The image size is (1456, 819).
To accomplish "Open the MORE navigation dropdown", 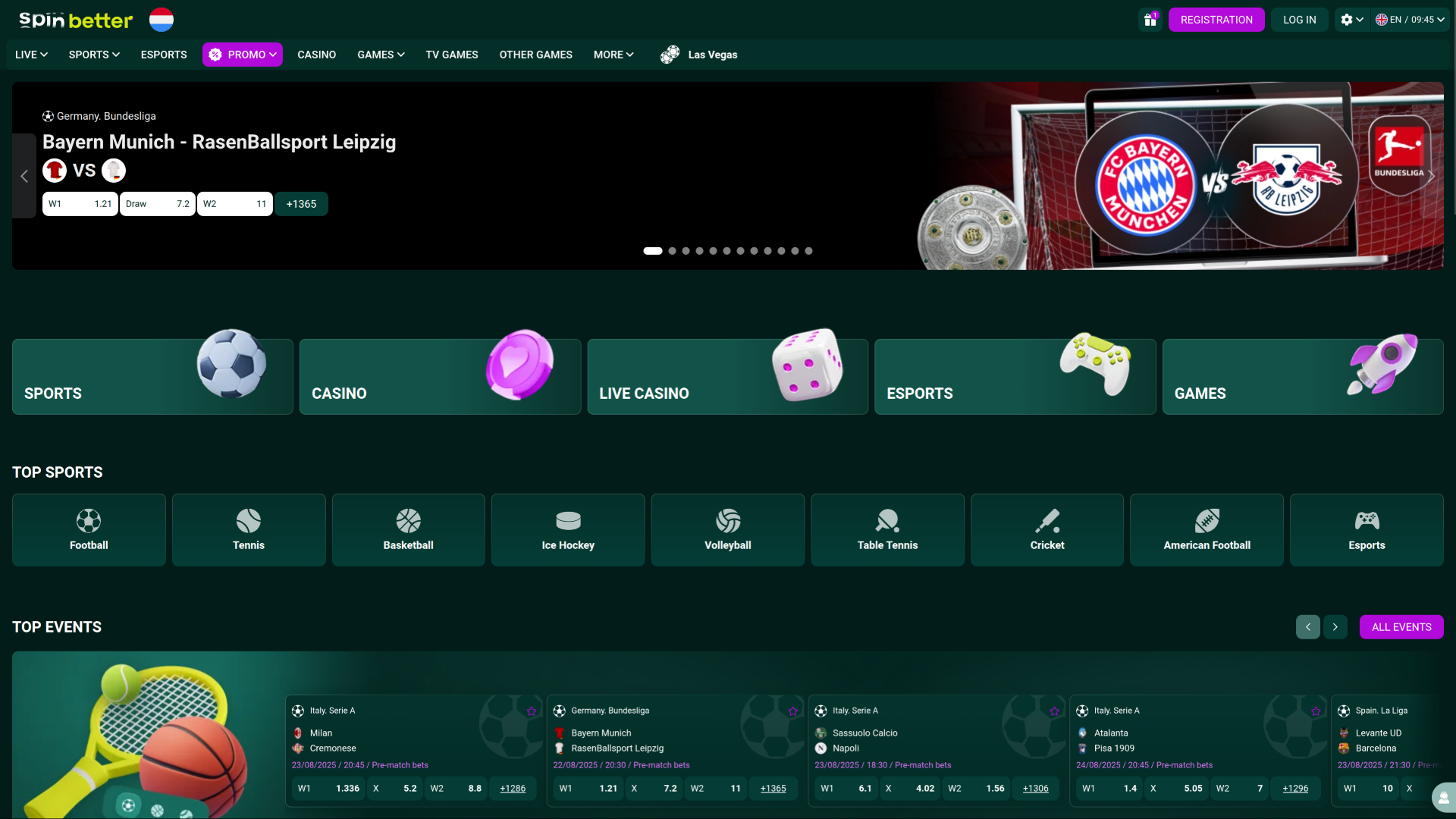I will tap(613, 54).
